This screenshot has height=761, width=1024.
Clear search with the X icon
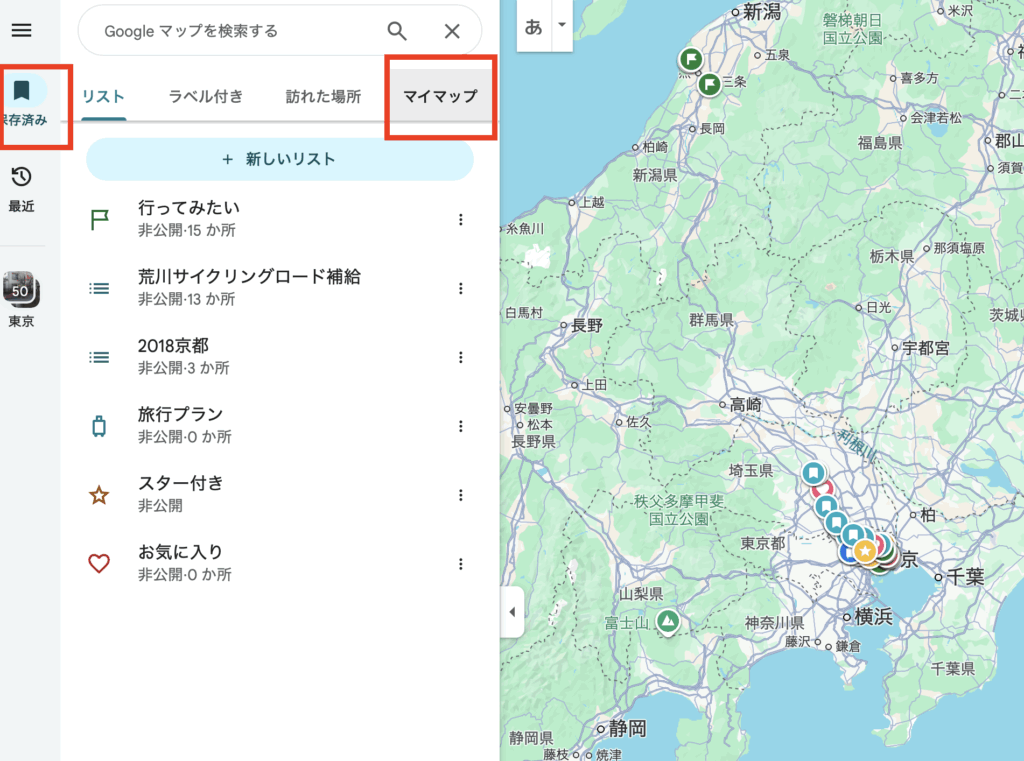452,31
